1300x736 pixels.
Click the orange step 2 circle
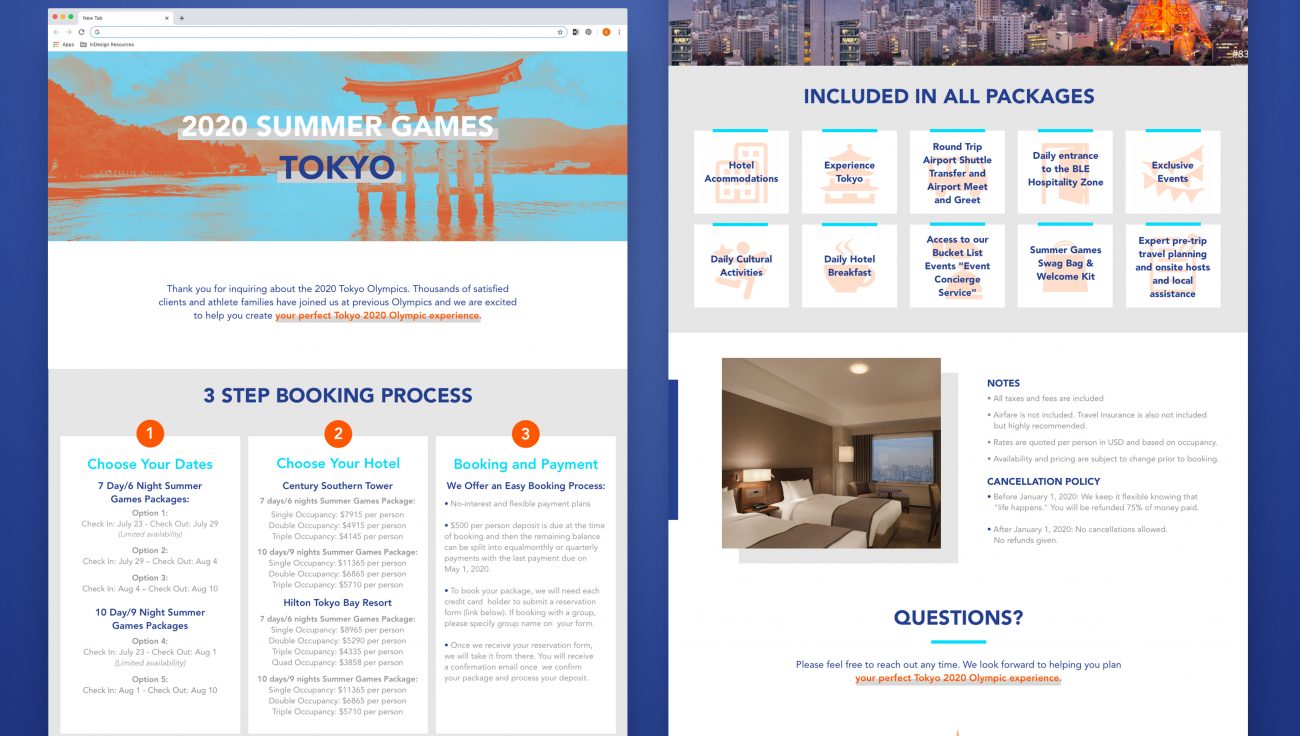coord(338,433)
